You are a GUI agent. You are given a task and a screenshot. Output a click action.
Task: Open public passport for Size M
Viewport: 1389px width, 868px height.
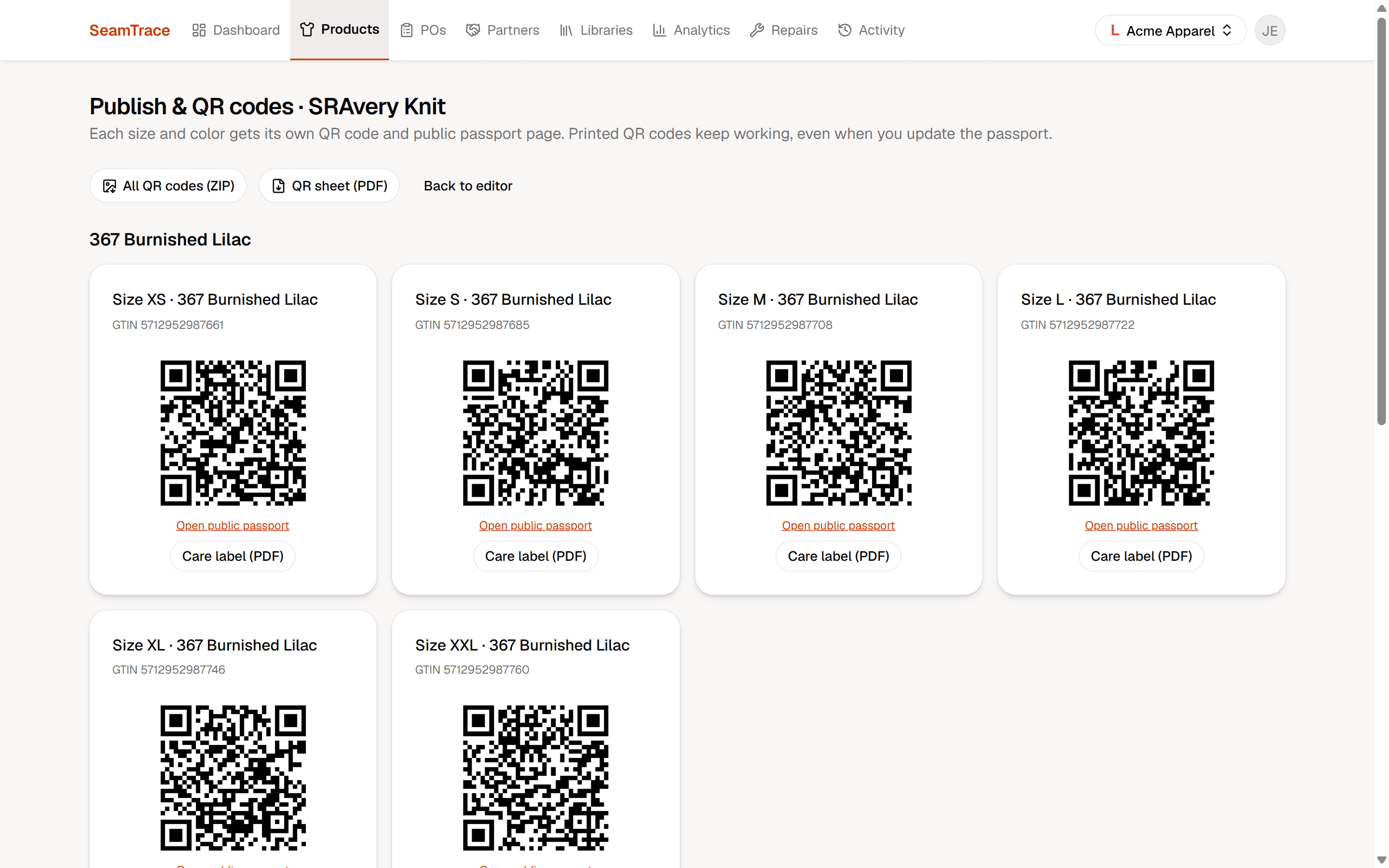(x=838, y=525)
